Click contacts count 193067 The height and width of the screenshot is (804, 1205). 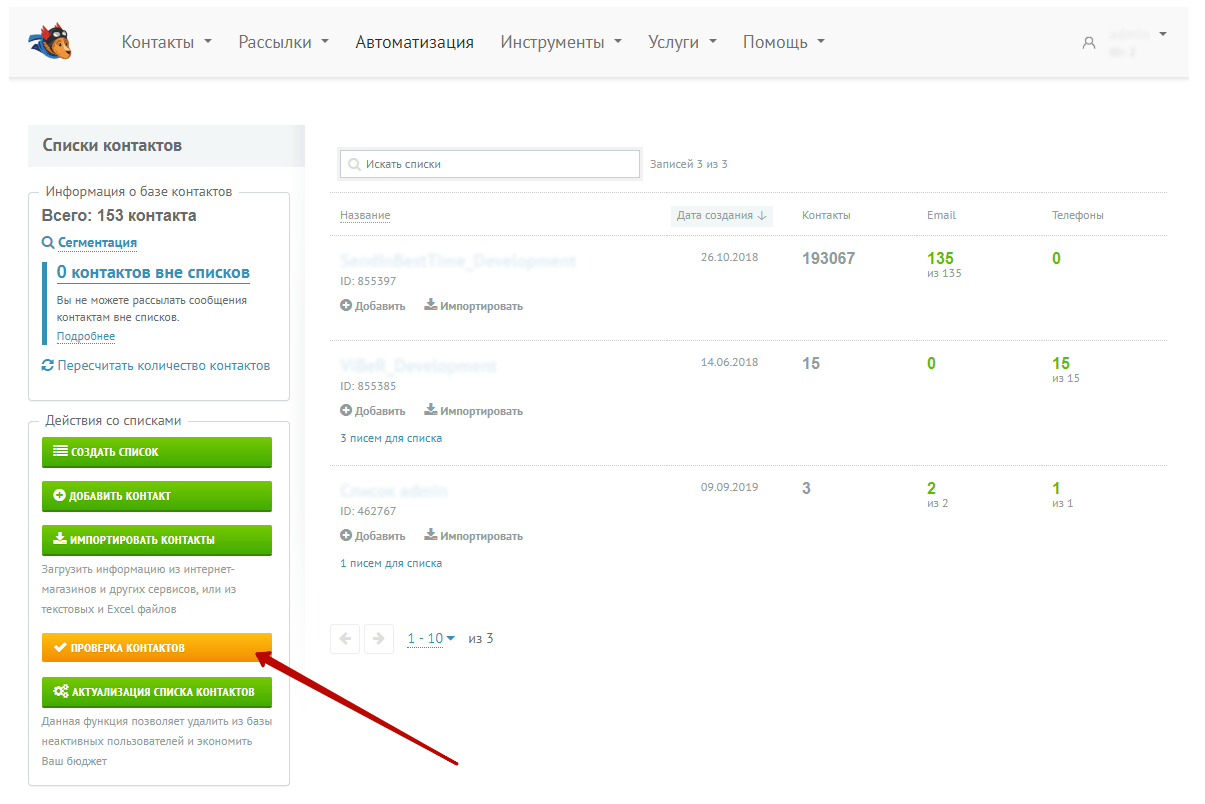pos(829,259)
